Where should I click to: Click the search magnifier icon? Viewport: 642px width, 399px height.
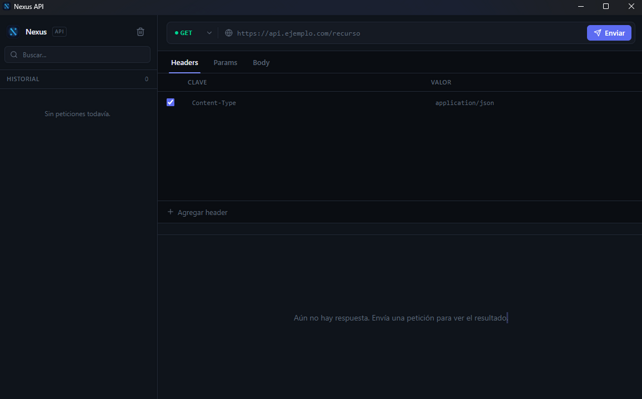14,54
